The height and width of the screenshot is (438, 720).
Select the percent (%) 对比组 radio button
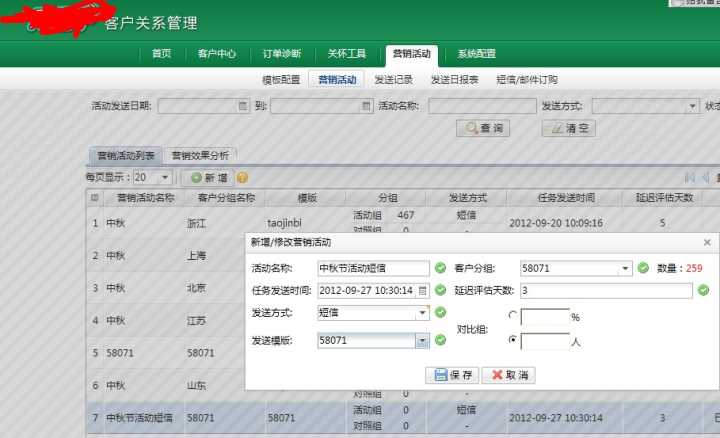click(x=513, y=316)
